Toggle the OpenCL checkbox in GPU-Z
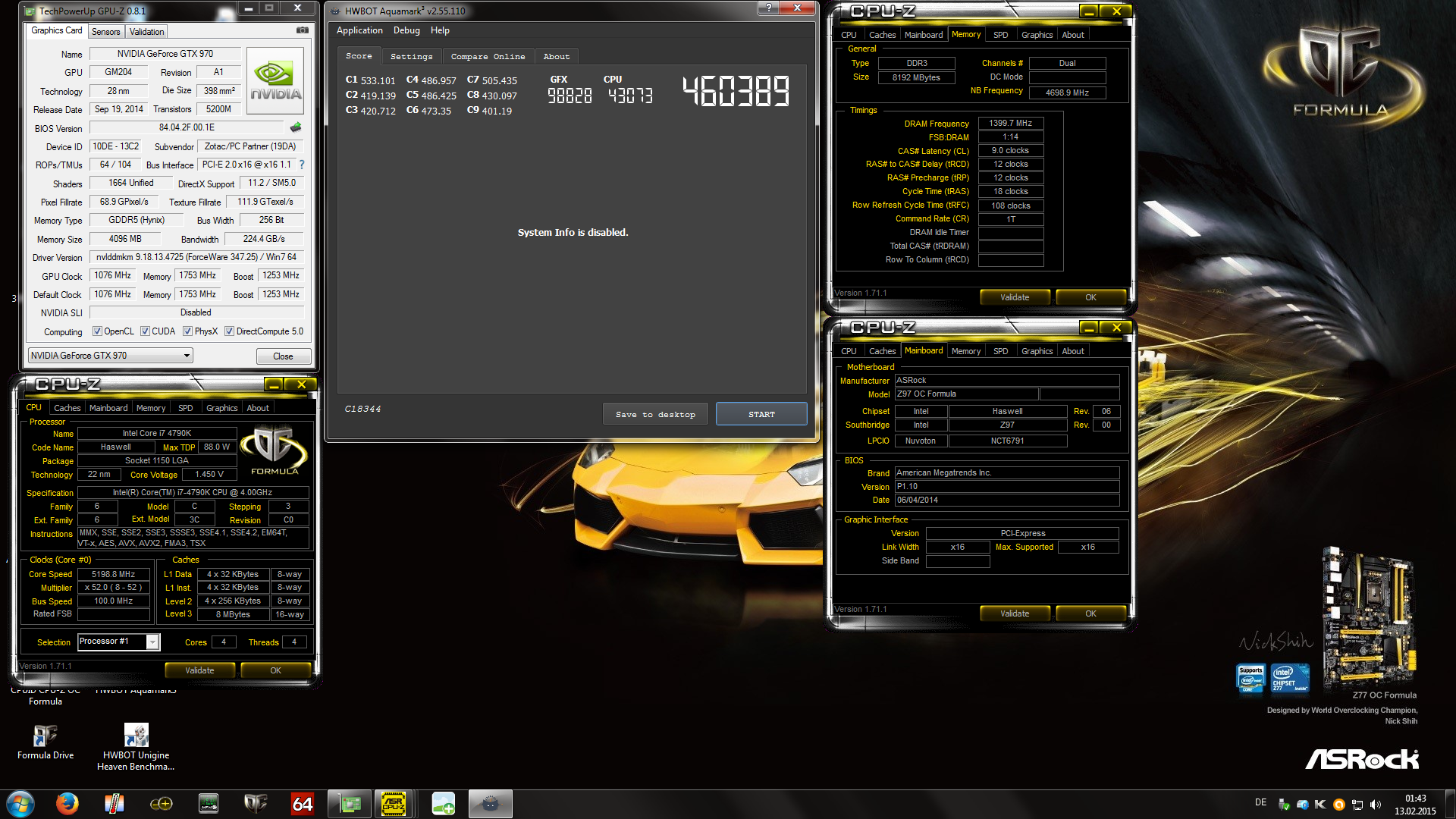The image size is (1456, 819). click(x=97, y=331)
